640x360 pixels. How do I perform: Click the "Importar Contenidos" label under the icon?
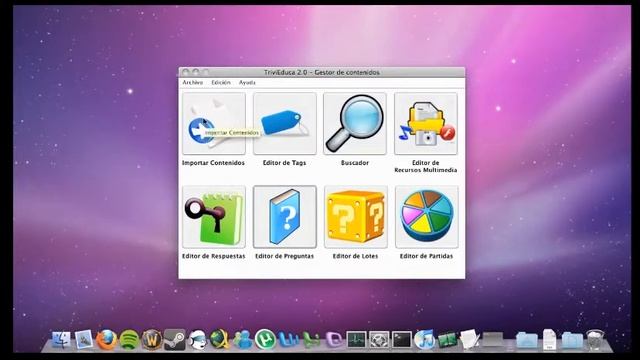(x=213, y=163)
